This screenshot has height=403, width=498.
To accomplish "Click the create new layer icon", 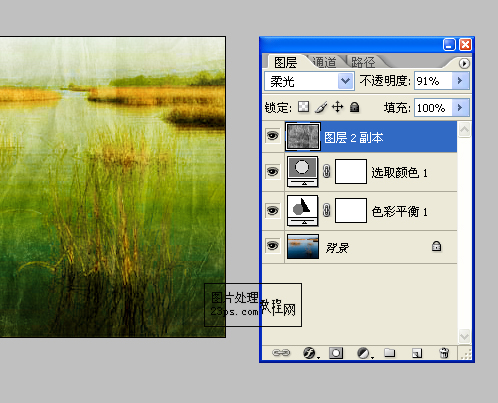I will 417,353.
